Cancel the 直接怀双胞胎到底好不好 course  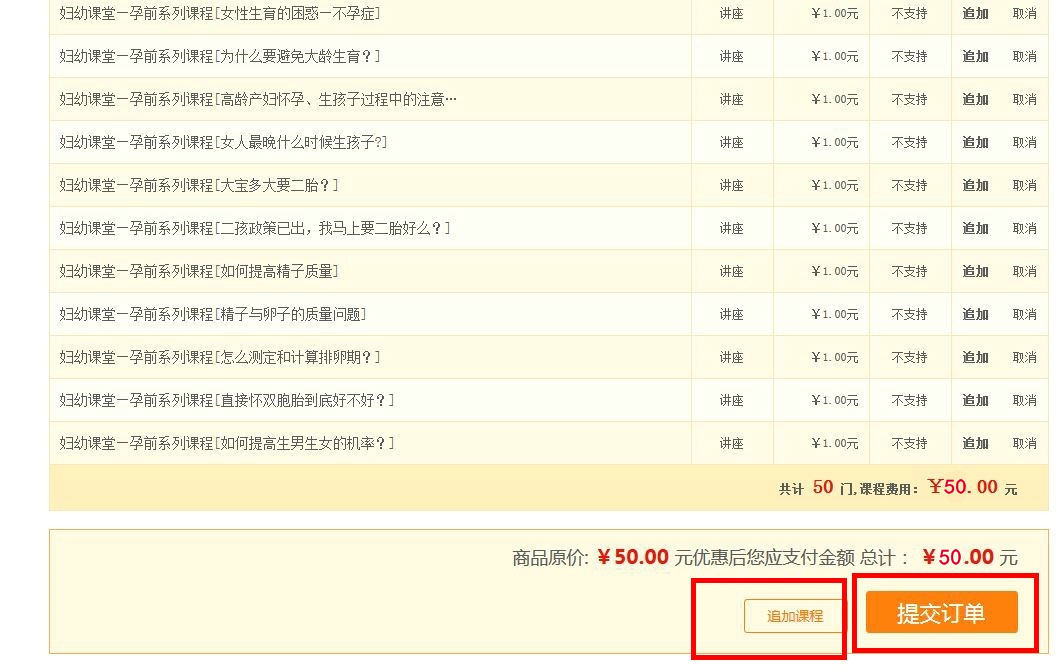[1025, 400]
